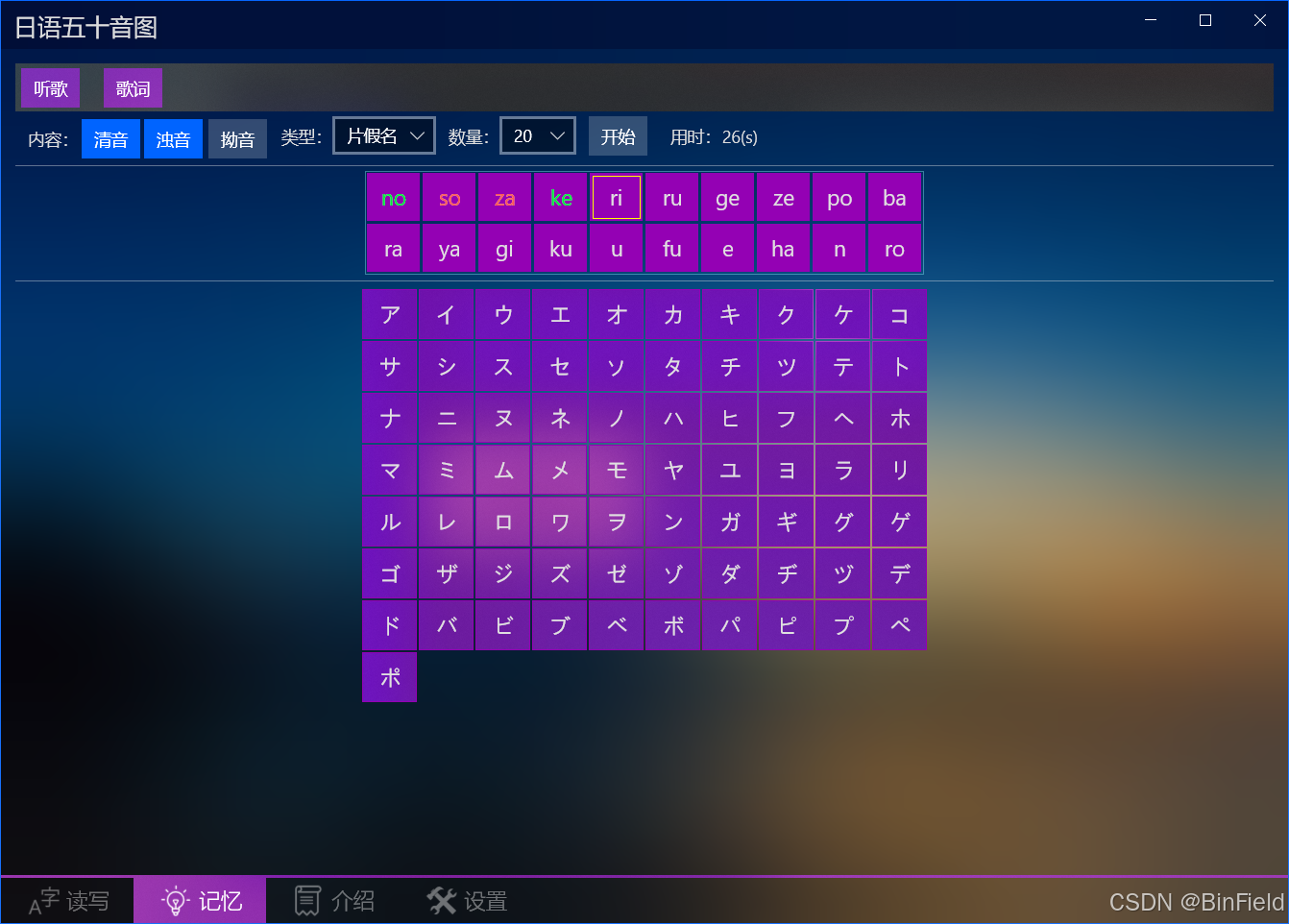The image size is (1289, 924).
Task: Pick the katakana ペ tile
Action: click(x=900, y=625)
